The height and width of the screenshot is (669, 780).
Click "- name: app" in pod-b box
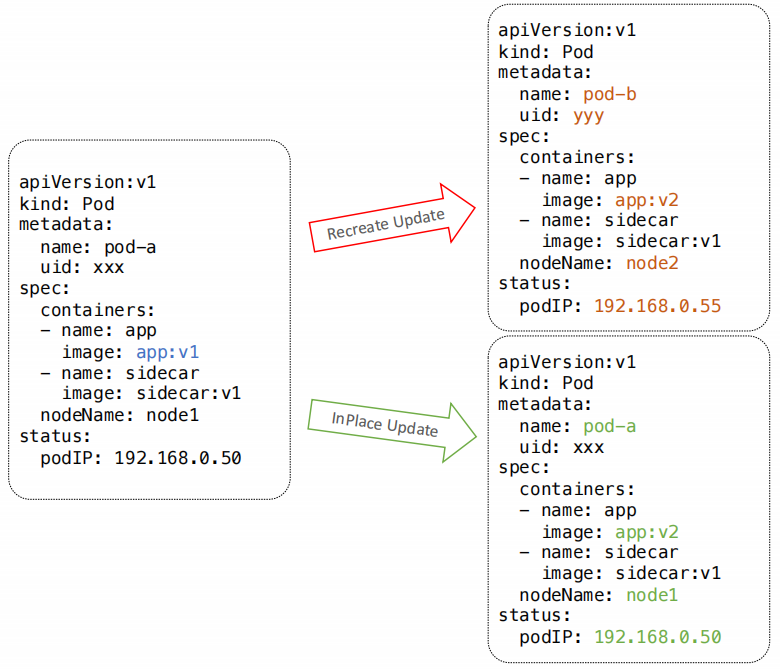[578, 179]
